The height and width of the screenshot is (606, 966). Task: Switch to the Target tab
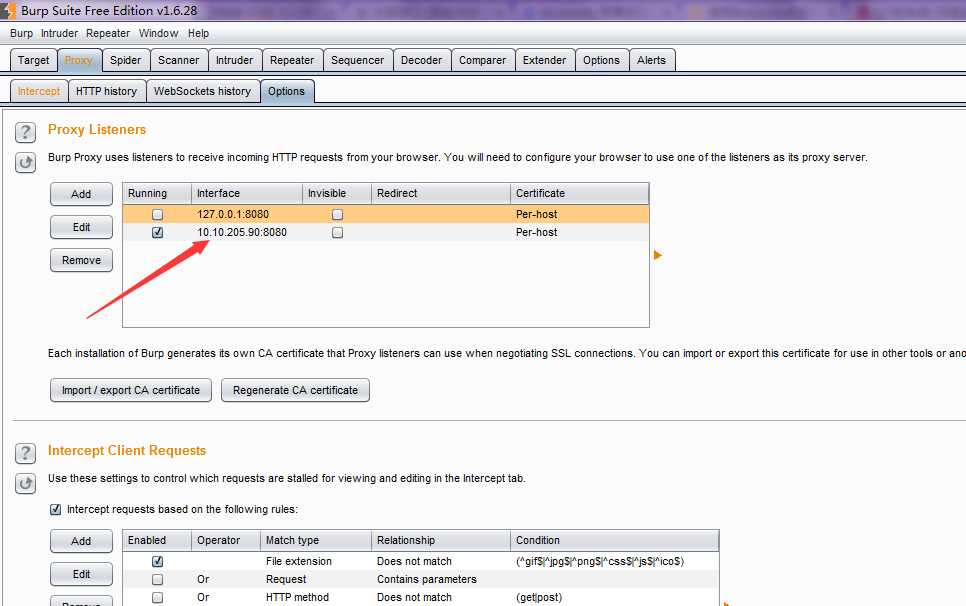tap(33, 60)
